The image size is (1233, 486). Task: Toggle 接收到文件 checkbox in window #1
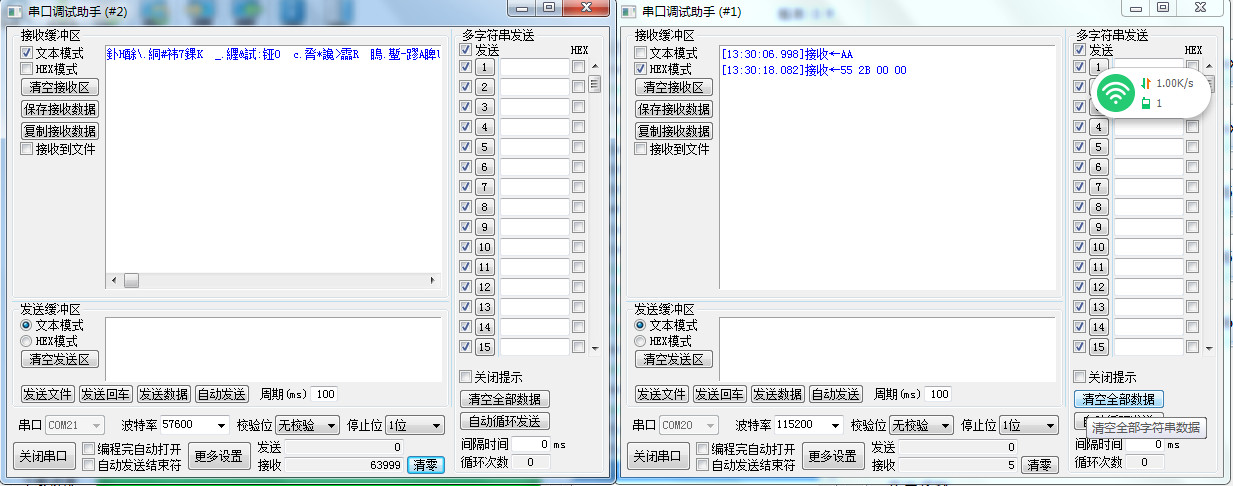coord(641,149)
